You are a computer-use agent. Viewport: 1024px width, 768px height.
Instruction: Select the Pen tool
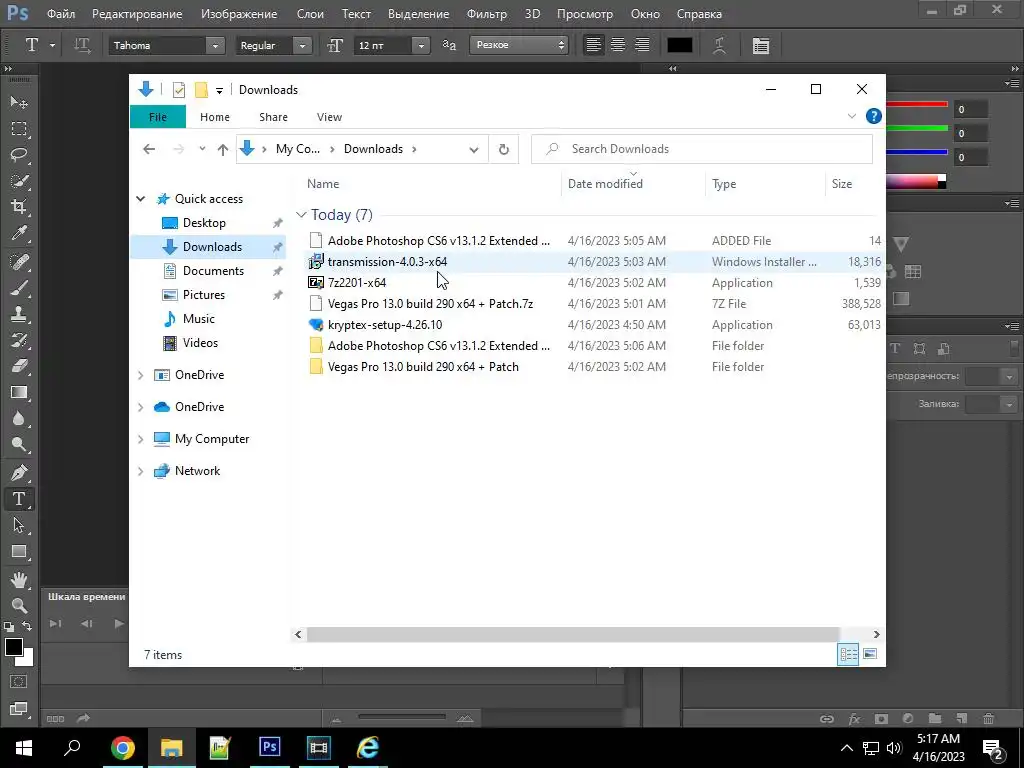point(19,472)
